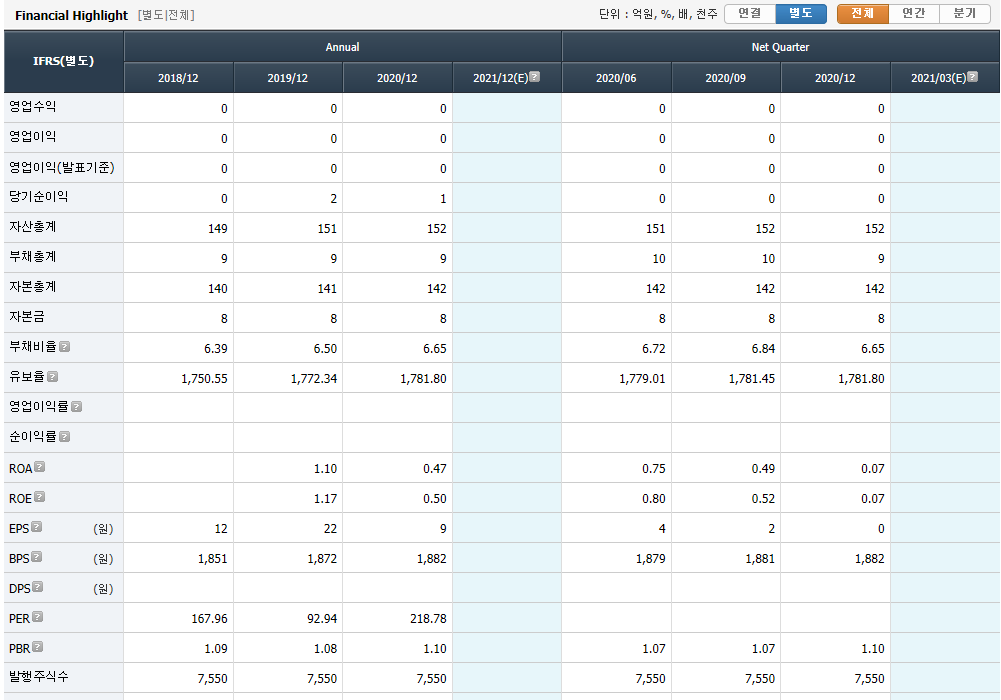Open the ROA help icon
This screenshot has height=700, width=1001.
(x=40, y=466)
